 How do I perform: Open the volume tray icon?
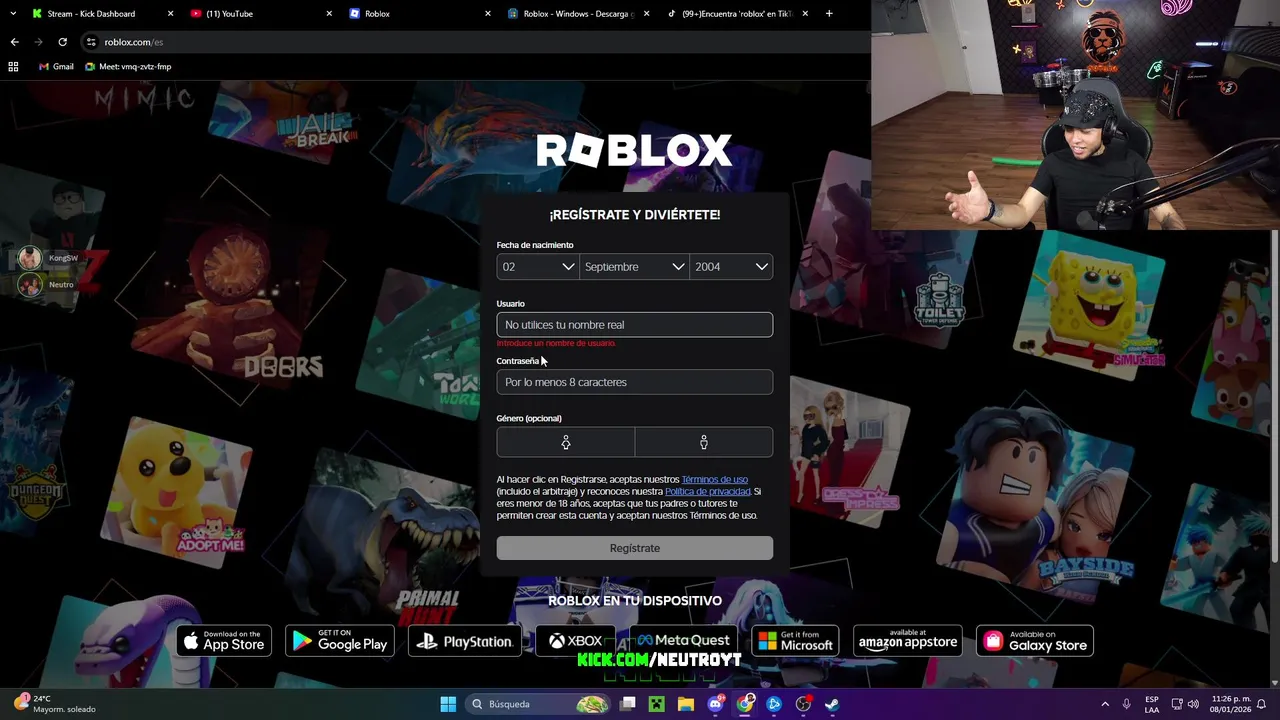(1193, 704)
